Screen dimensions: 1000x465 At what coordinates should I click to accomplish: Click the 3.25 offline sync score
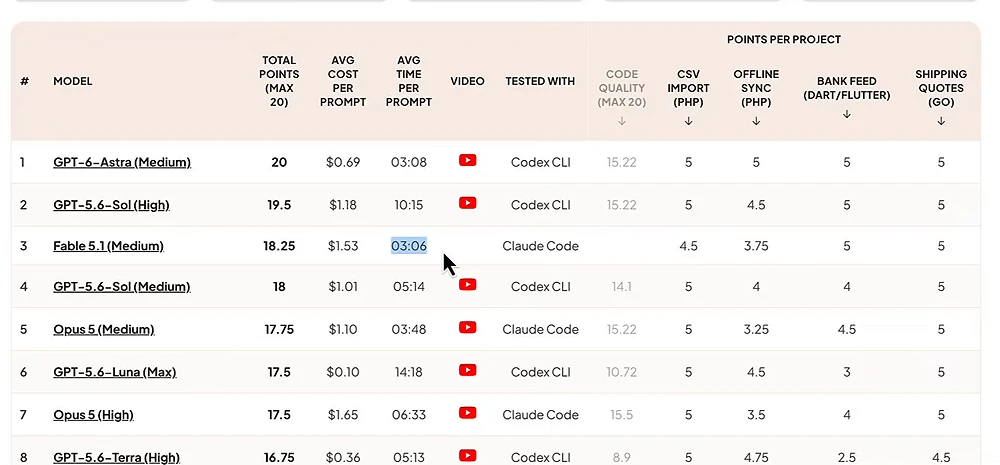(756, 329)
